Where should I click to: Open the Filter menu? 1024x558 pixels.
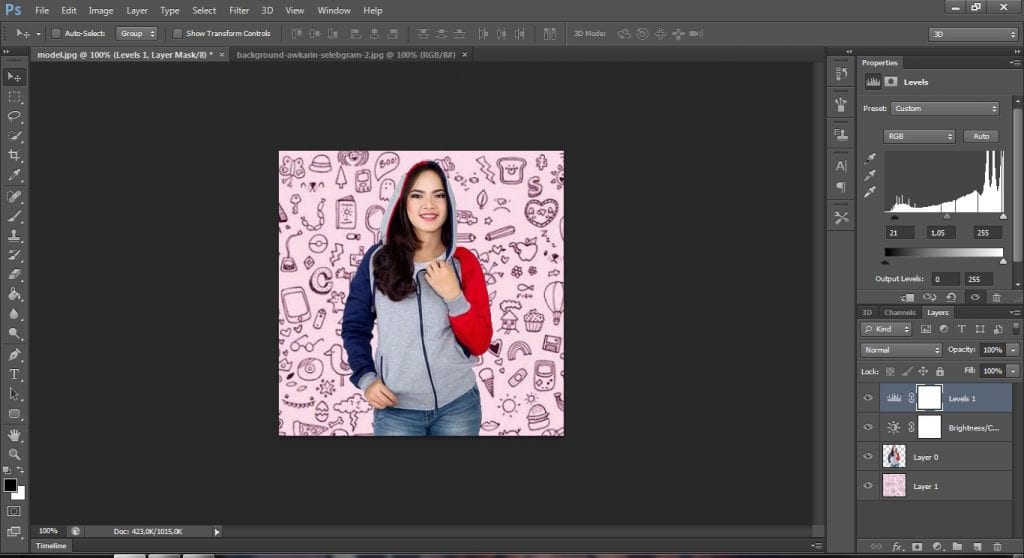point(239,10)
